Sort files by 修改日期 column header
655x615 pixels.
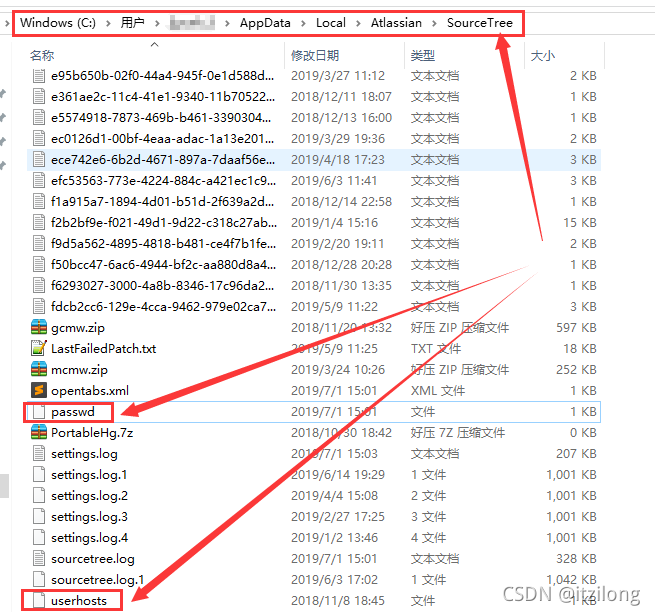[315, 55]
